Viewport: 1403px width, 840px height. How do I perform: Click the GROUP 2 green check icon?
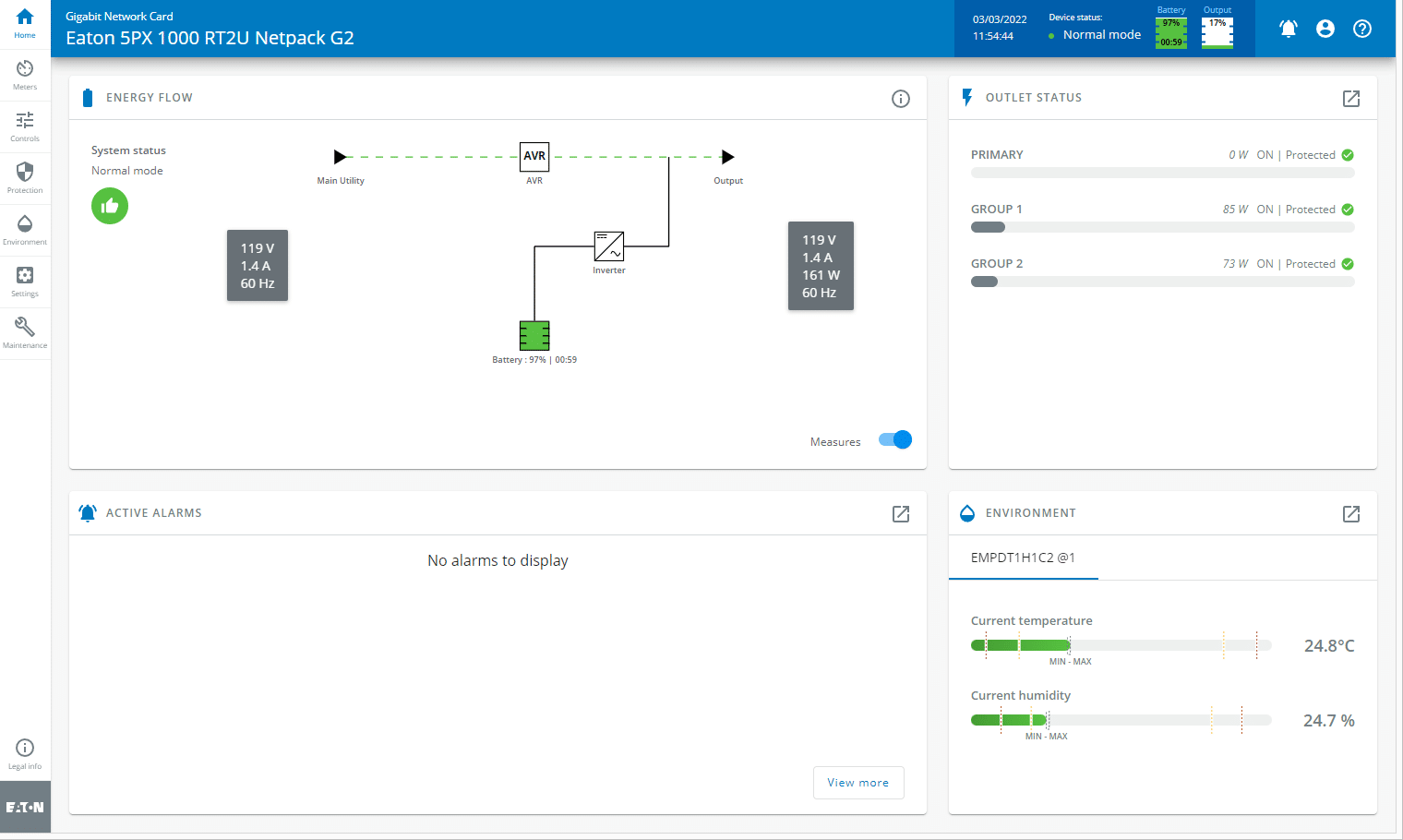pyautogui.click(x=1348, y=264)
